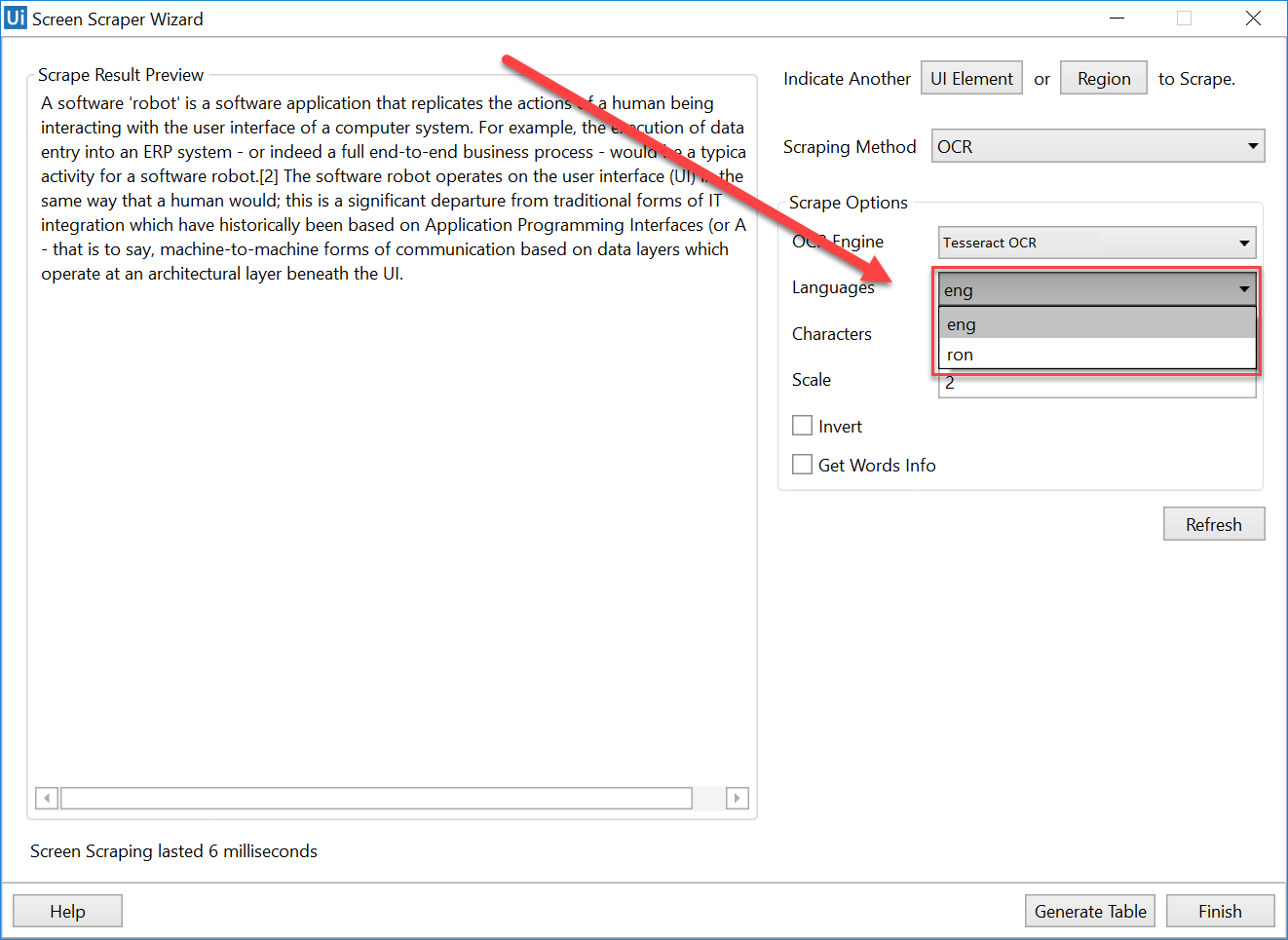Click the Region button

[x=1104, y=79]
